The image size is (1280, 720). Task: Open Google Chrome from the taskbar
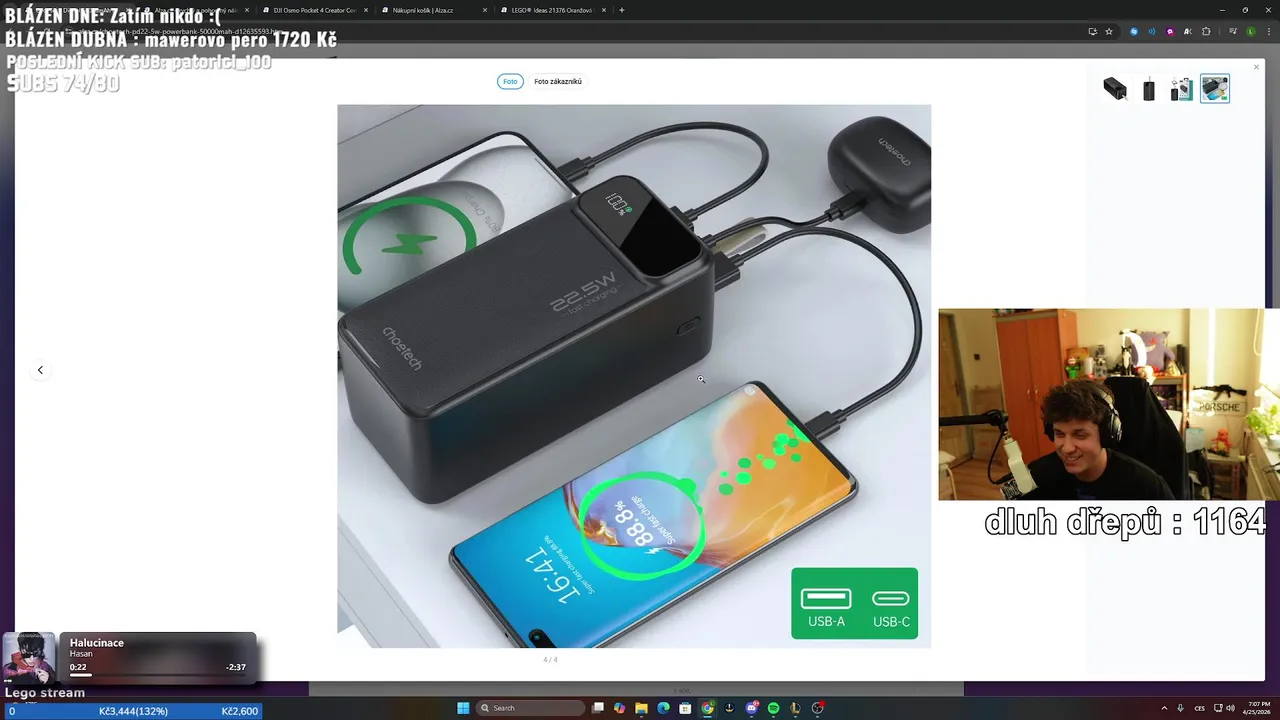(x=707, y=708)
